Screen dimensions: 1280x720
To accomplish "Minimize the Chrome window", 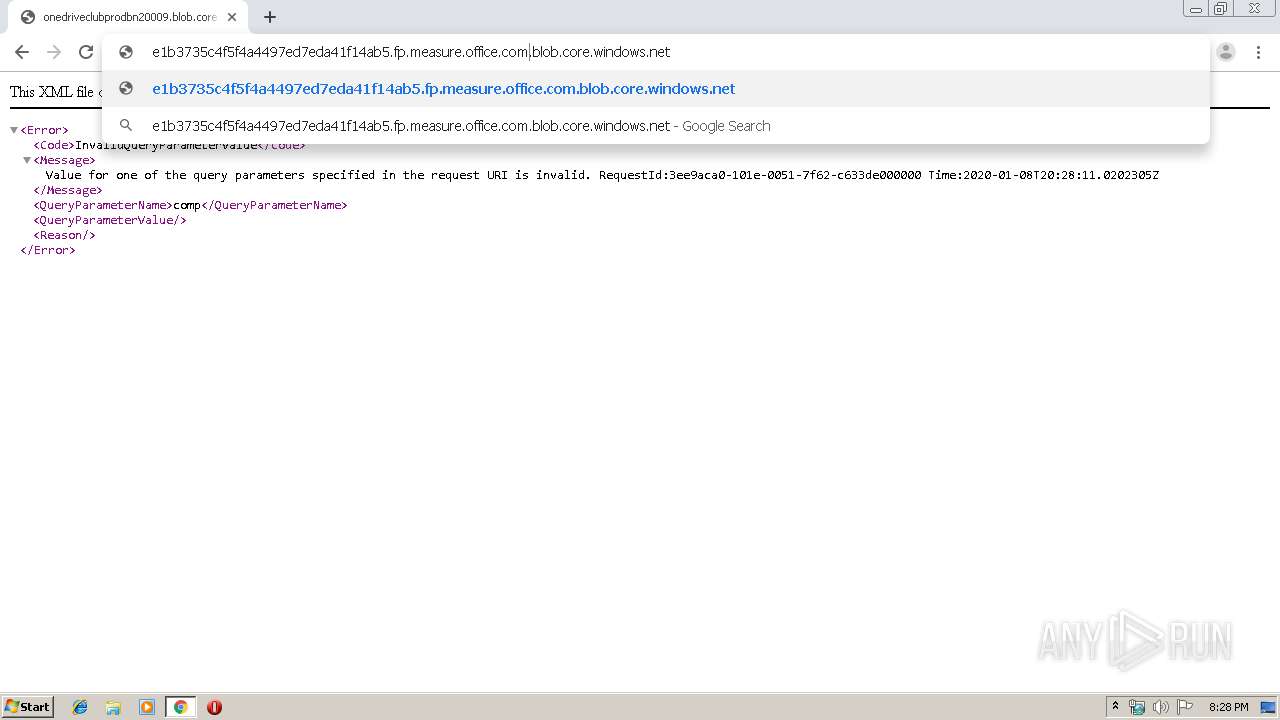I will click(x=1195, y=9).
